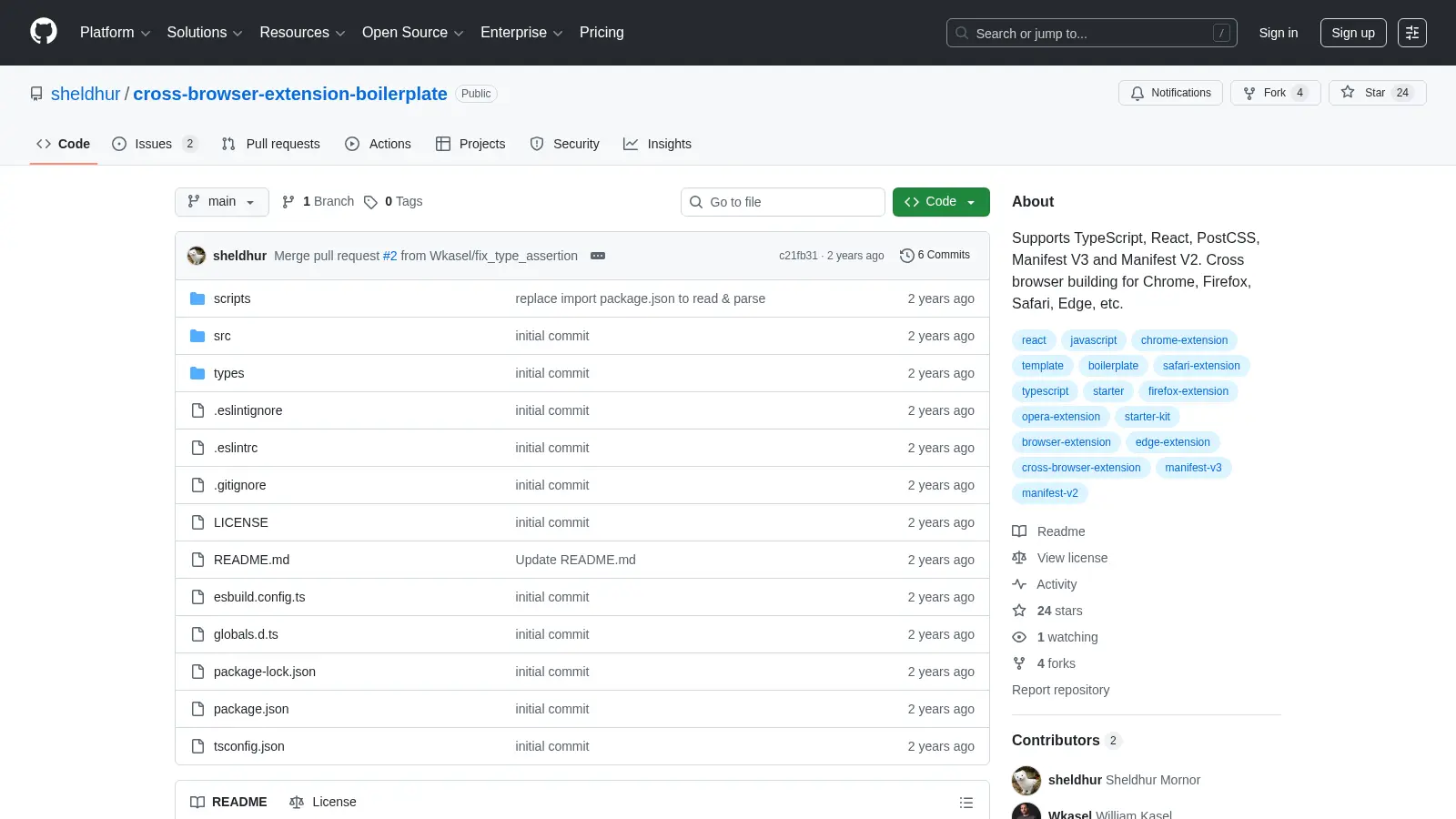
Task: Select the README tab below the file list
Action: click(228, 802)
